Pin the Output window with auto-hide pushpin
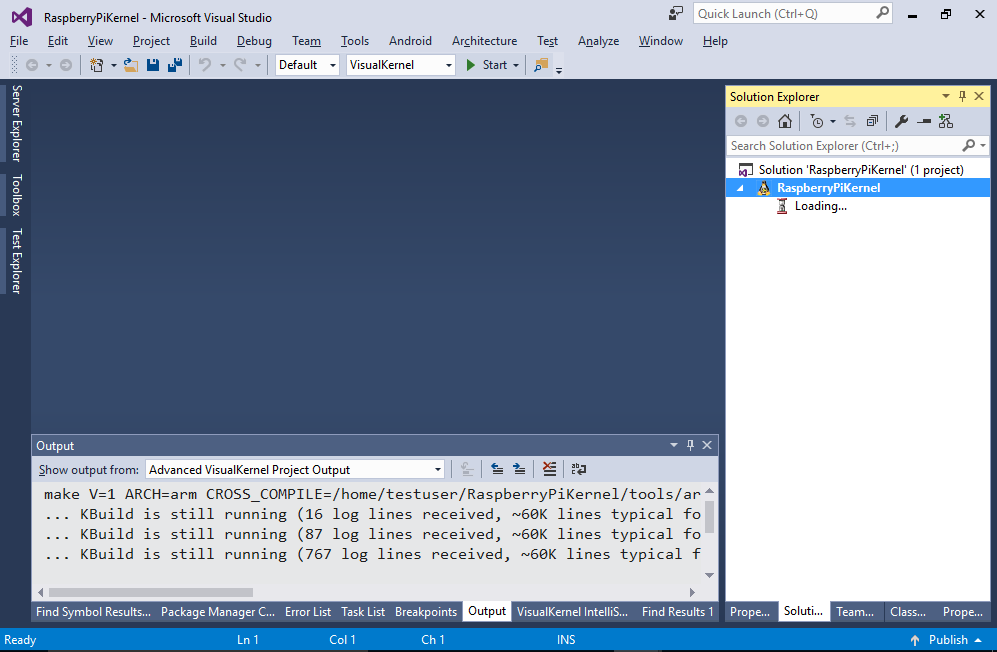The image size is (997, 652). 691,445
